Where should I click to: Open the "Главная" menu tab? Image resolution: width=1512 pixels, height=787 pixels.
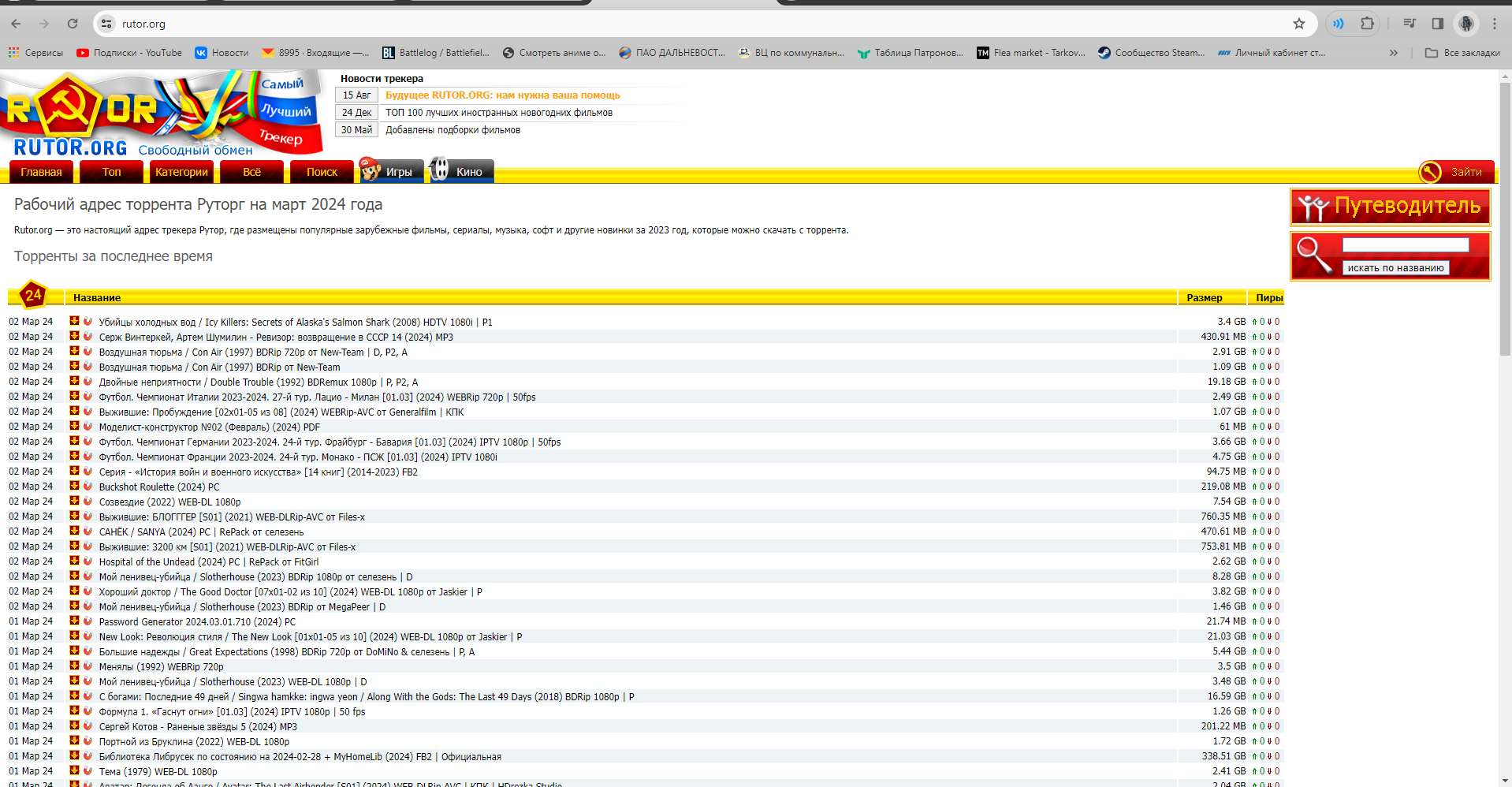(41, 172)
